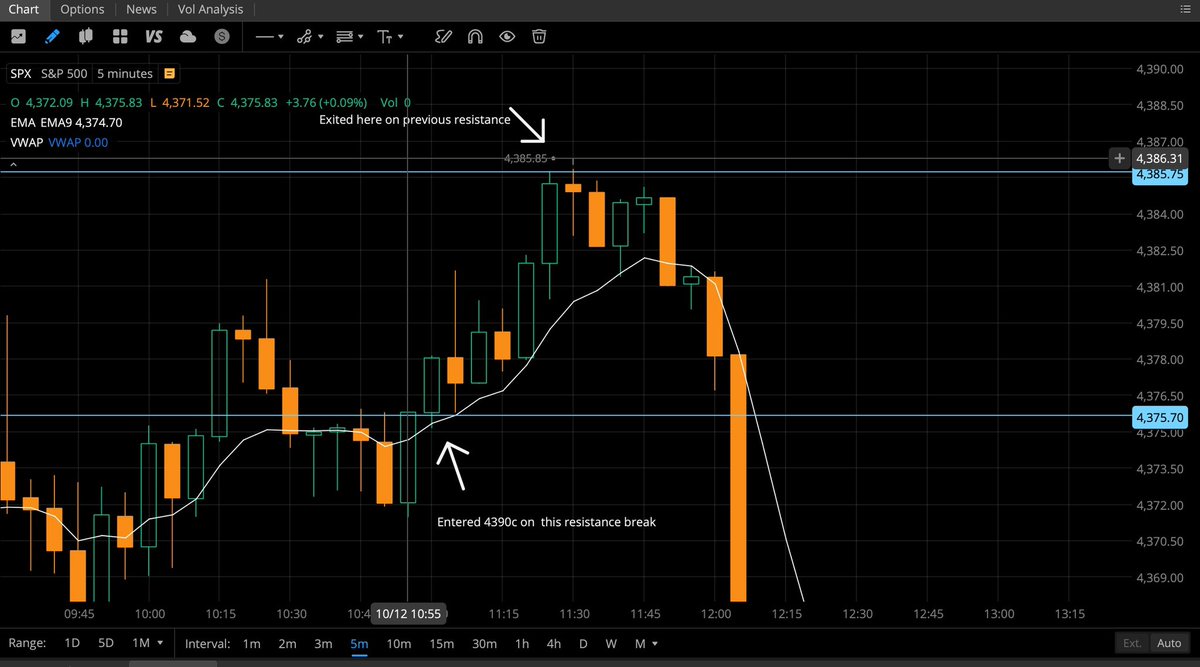Choose the candlestick chart style icon
Image resolution: width=1200 pixels, height=667 pixels.
(86, 36)
